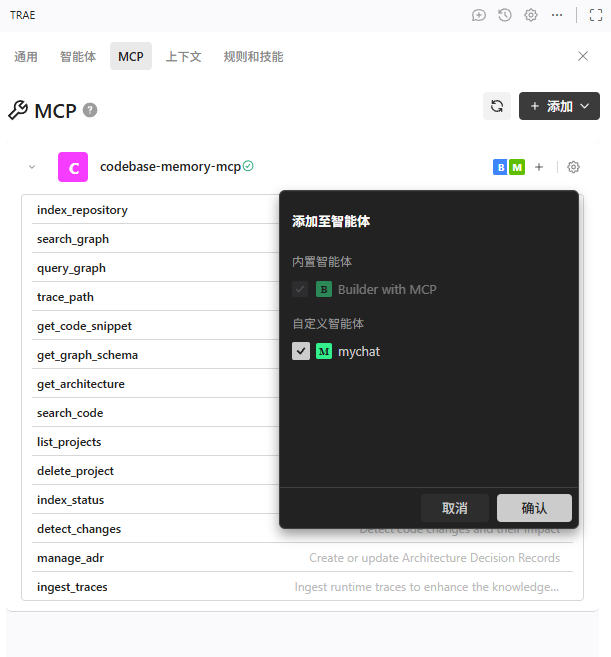Screen dimensions: 611x657
Task: Click the TRAE title text
Action: click(x=23, y=15)
